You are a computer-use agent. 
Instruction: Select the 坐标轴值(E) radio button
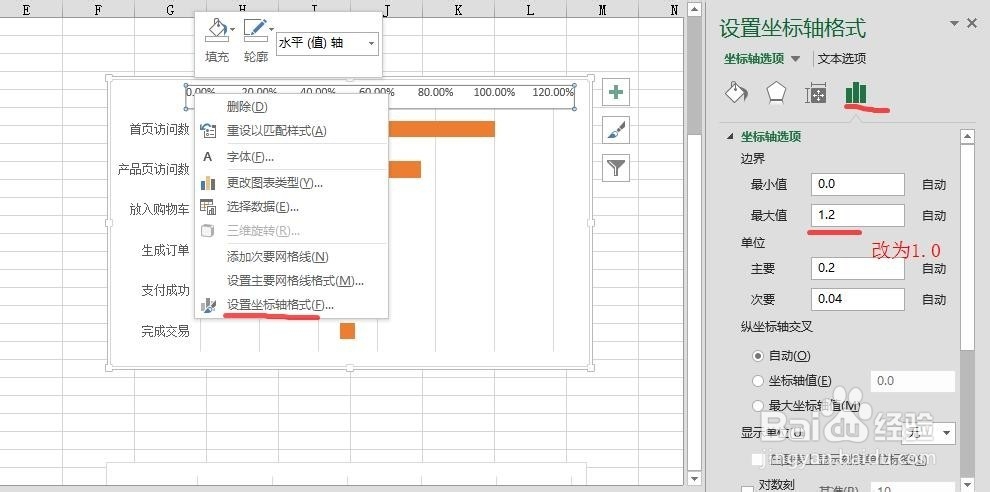[x=758, y=381]
